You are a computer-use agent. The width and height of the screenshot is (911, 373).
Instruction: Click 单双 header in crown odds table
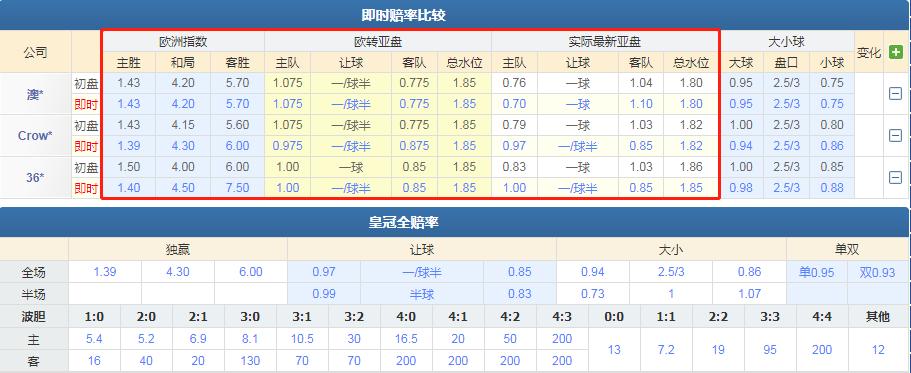847,250
